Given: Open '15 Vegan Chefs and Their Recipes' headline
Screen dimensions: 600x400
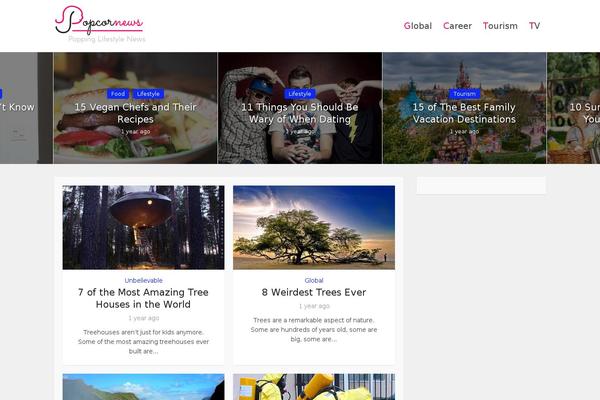Looking at the screenshot, I should coord(135,113).
